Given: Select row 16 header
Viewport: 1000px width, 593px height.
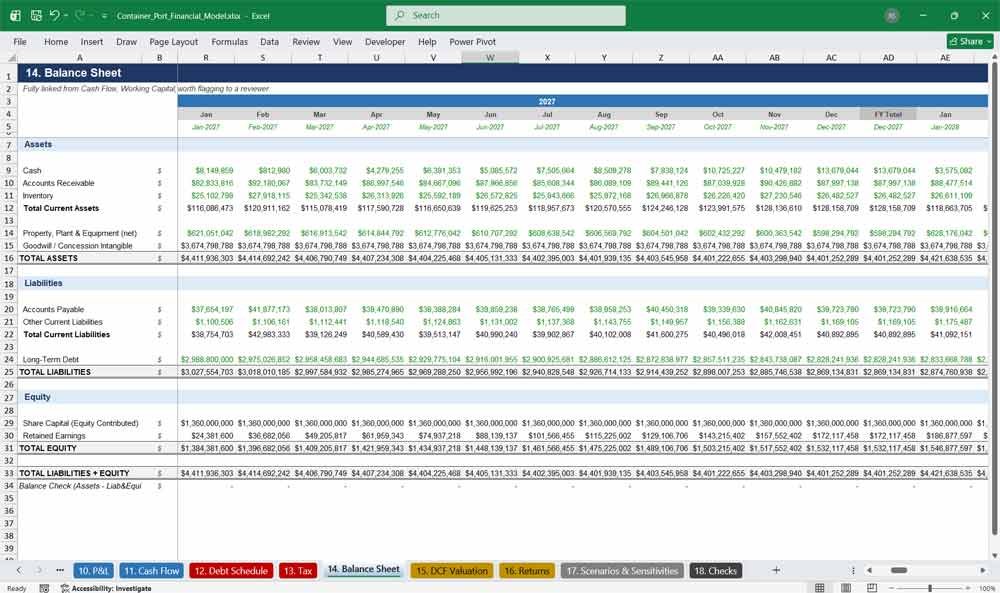Looking at the screenshot, I should click(x=9, y=258).
